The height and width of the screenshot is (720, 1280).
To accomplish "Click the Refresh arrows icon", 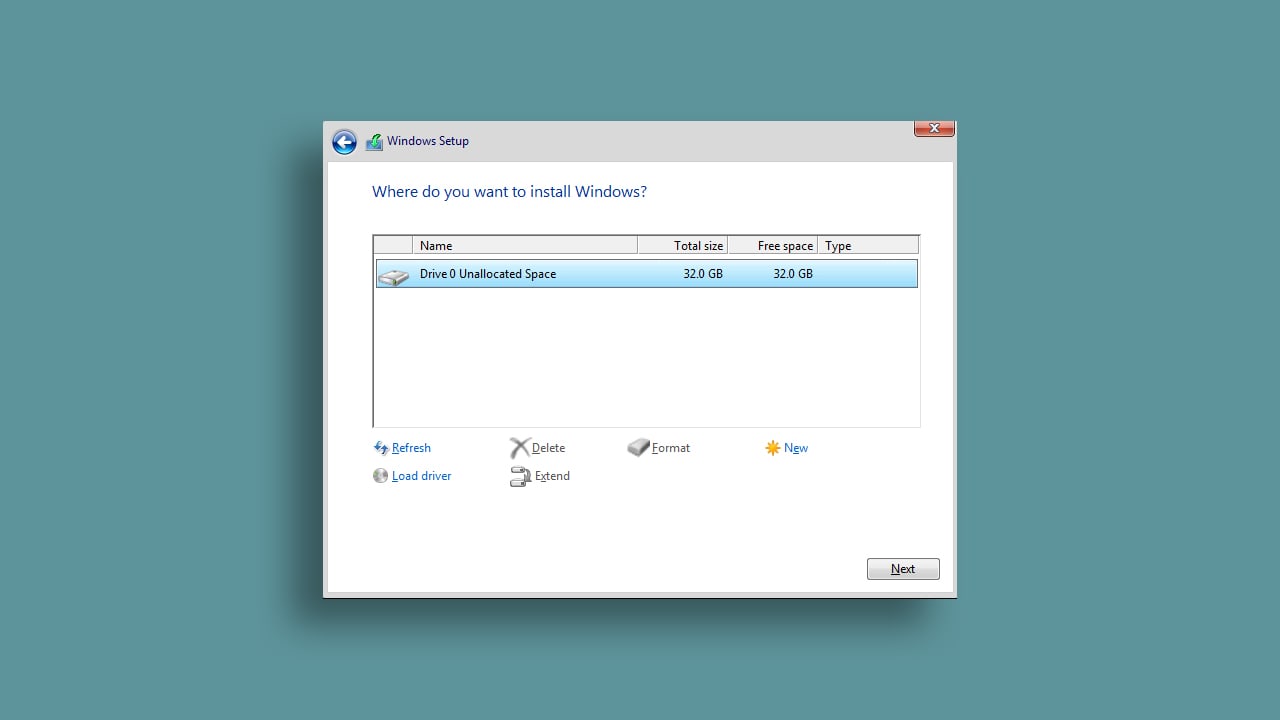I will tap(381, 448).
